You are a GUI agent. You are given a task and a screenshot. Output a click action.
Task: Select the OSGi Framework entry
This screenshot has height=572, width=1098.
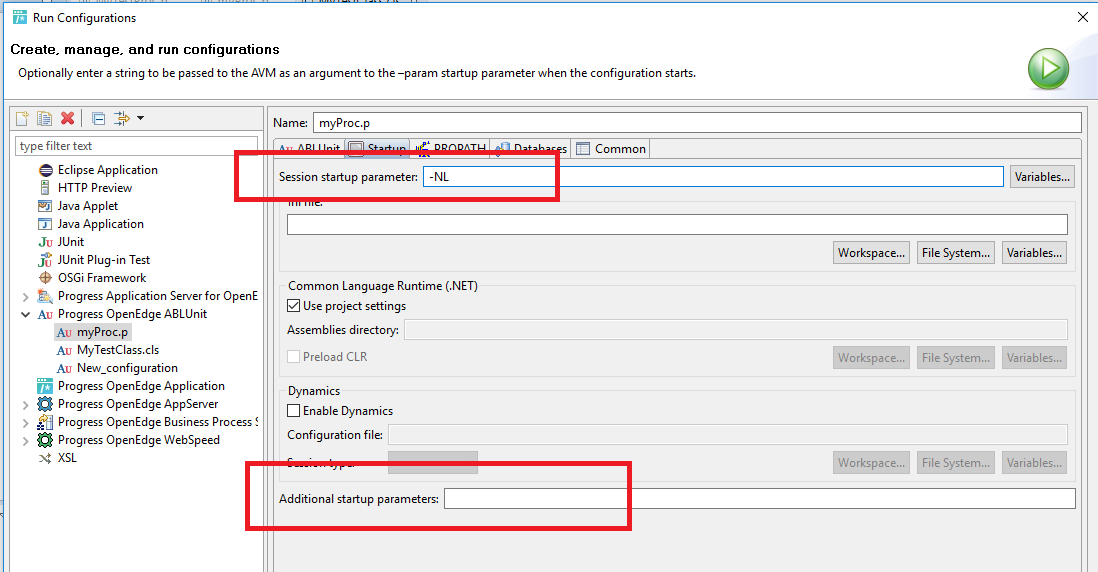[101, 278]
